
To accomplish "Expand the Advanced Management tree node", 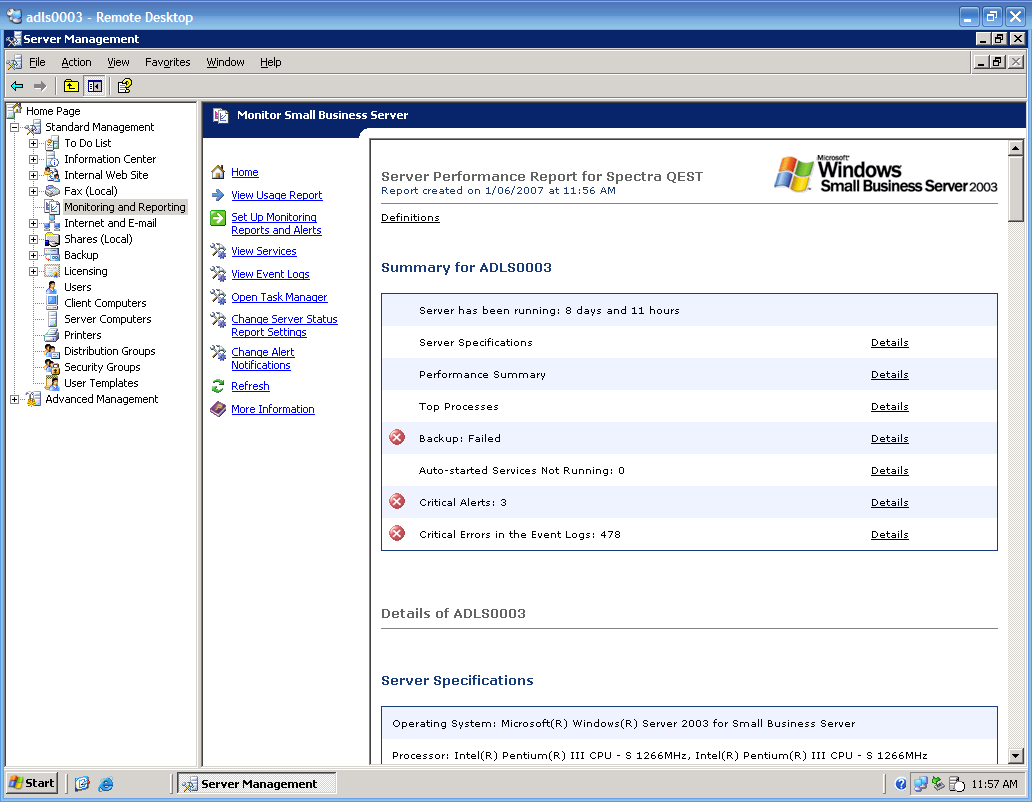I will (15, 399).
